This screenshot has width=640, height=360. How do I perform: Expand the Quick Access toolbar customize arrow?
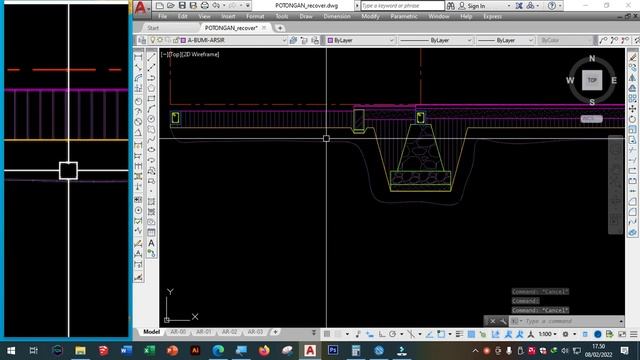248,6
